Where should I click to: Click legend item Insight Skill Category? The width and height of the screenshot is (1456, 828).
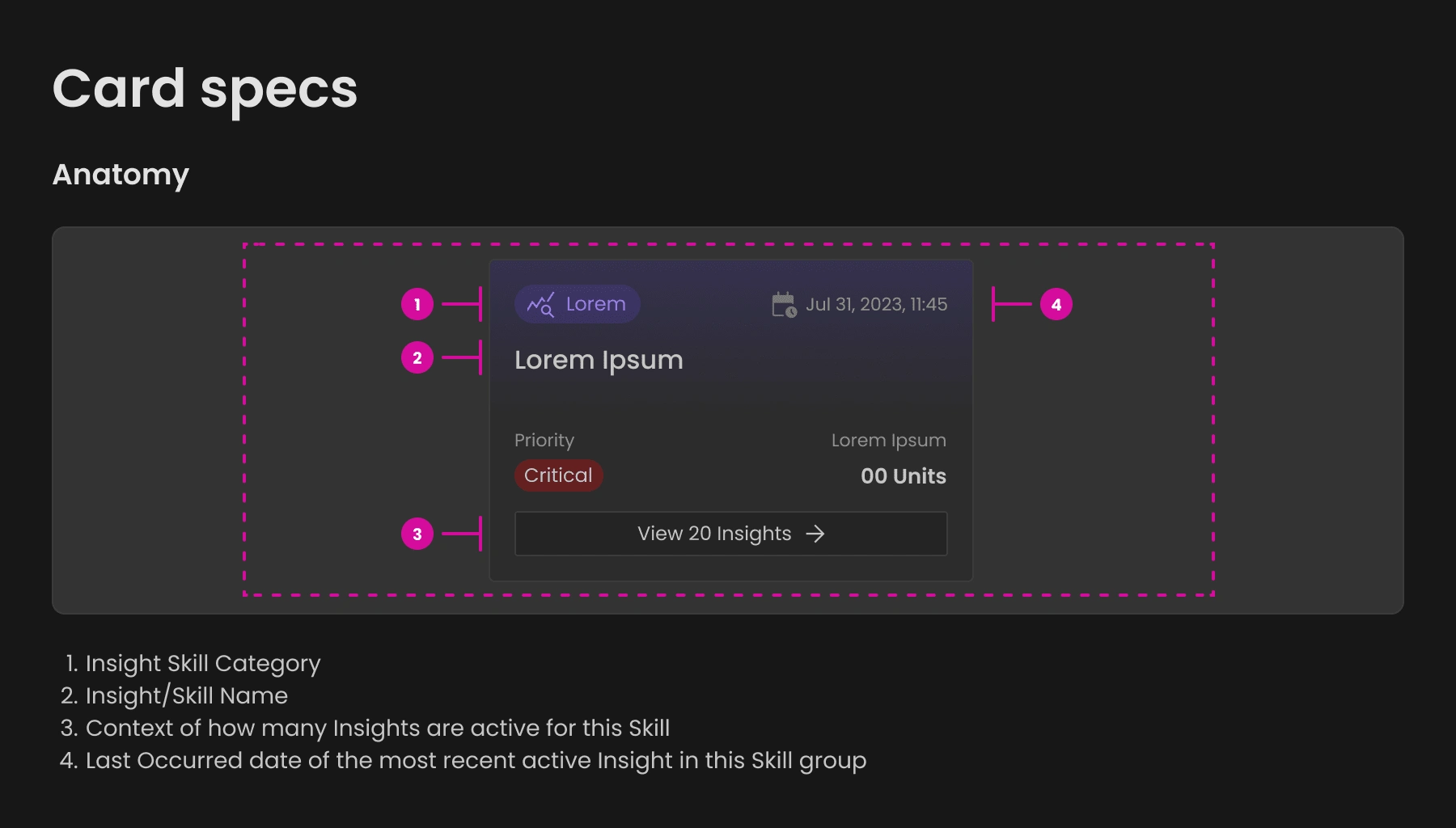pyautogui.click(x=202, y=664)
